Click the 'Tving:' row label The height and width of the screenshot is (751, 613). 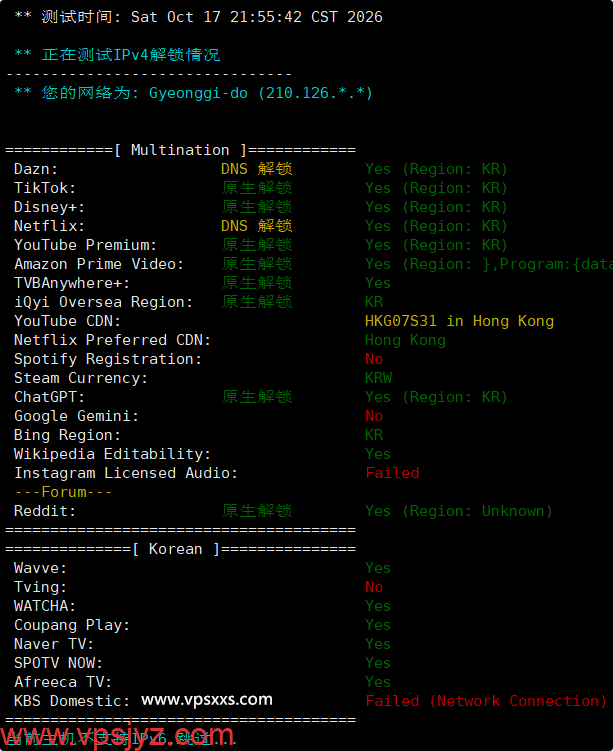tap(41, 587)
